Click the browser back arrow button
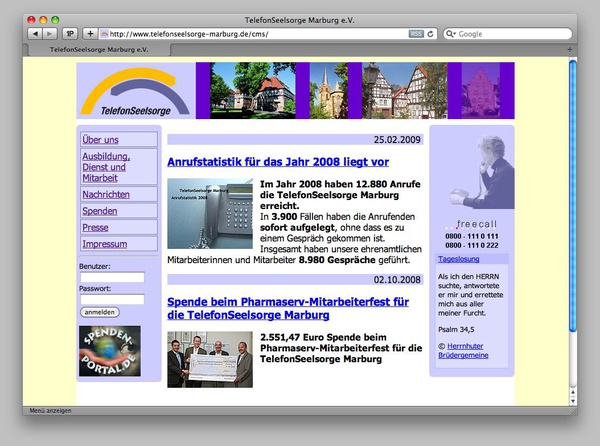The height and width of the screenshot is (446, 600). pos(35,34)
